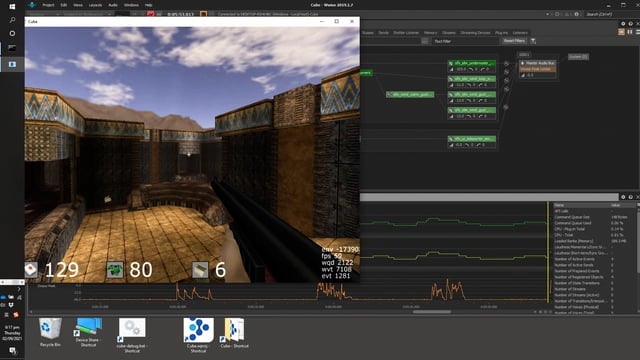Open the Layouts menu

(x=95, y=5)
